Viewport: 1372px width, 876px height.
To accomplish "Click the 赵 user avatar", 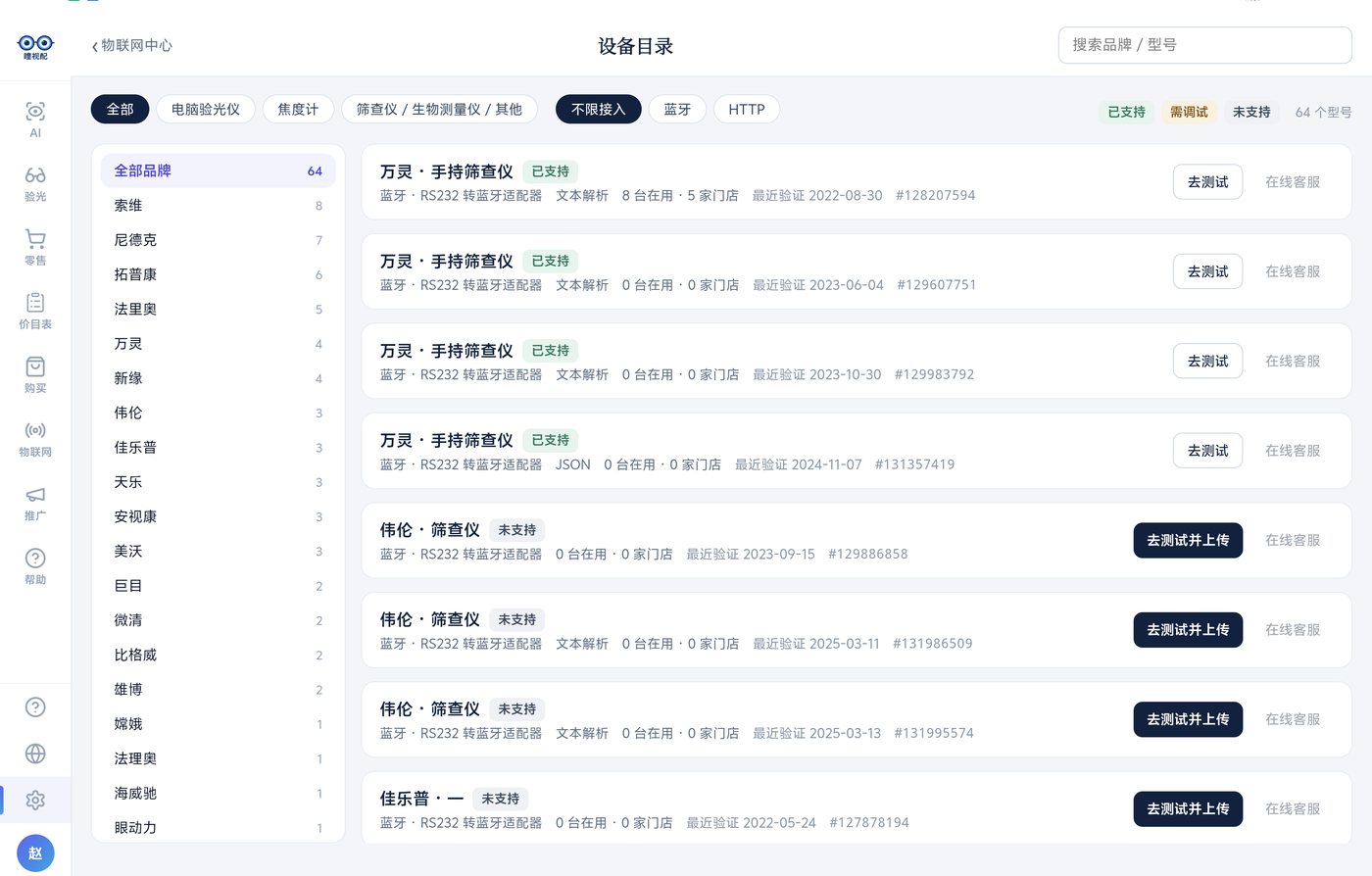I will (35, 853).
